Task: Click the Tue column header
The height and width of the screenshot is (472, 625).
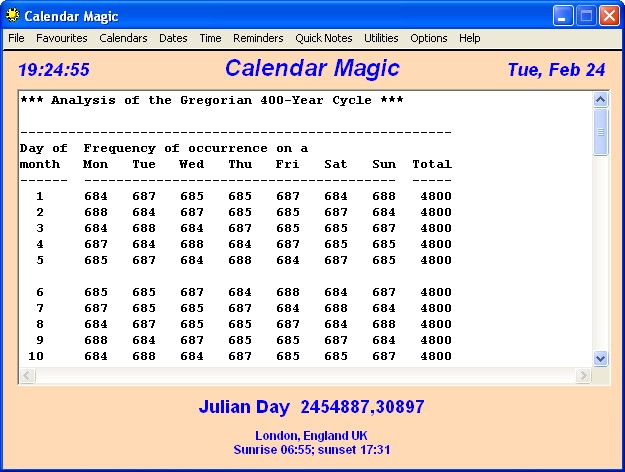Action: tap(144, 164)
